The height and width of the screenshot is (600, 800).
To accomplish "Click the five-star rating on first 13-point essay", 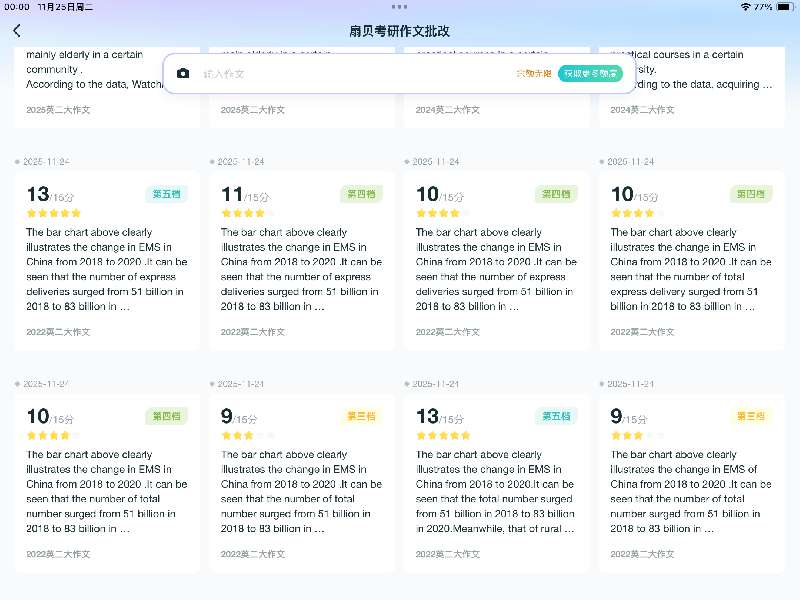I will [54, 213].
